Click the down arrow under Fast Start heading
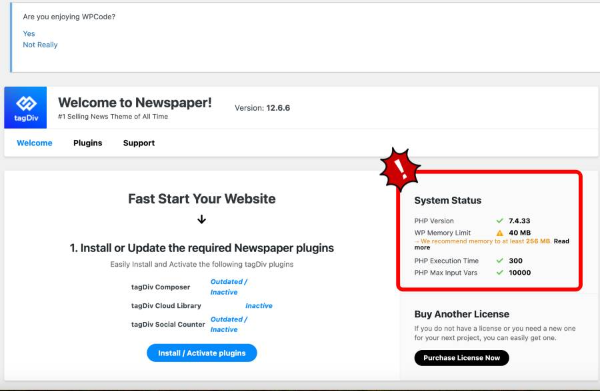600x391 pixels. [202, 219]
